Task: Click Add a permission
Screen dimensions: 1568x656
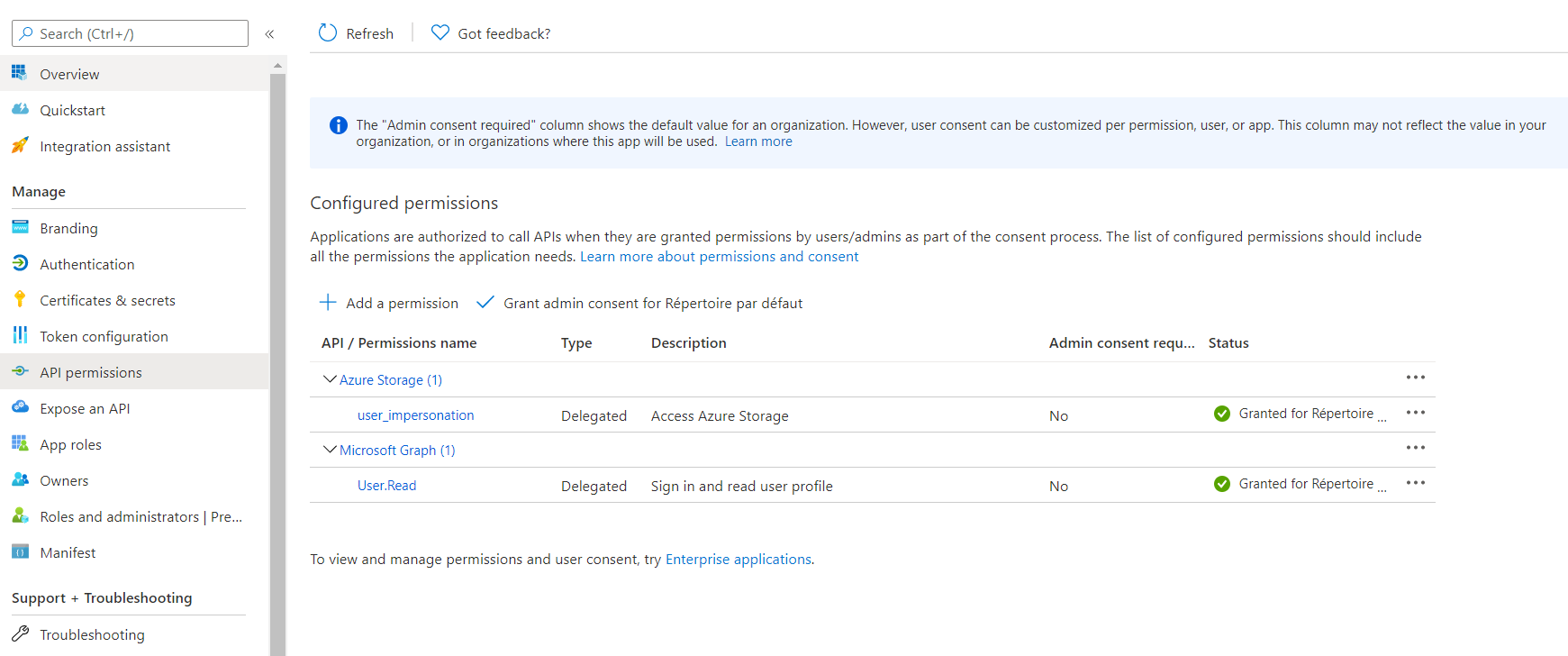Action: click(x=389, y=303)
